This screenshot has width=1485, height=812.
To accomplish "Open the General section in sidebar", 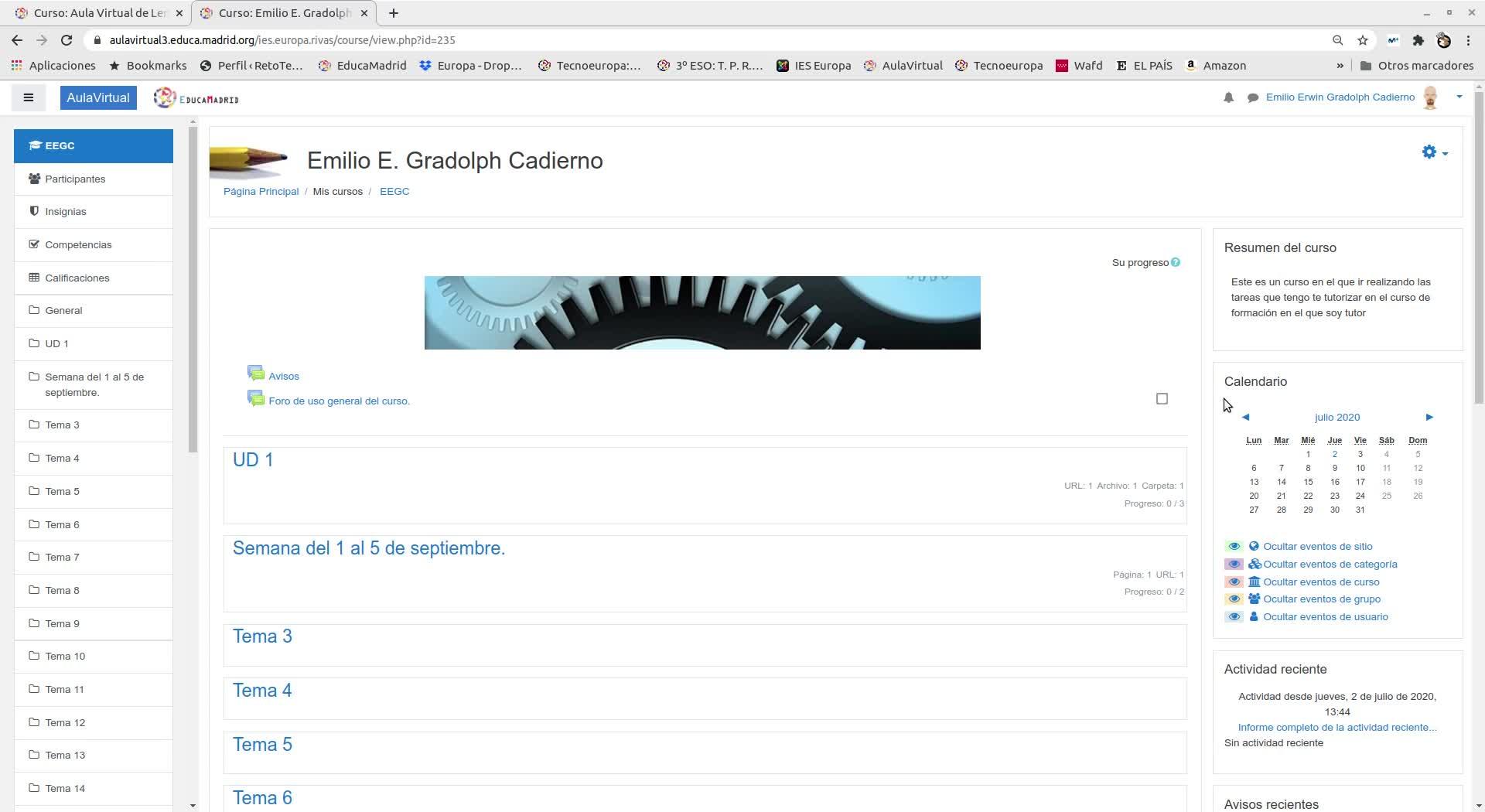I will 94,311.
